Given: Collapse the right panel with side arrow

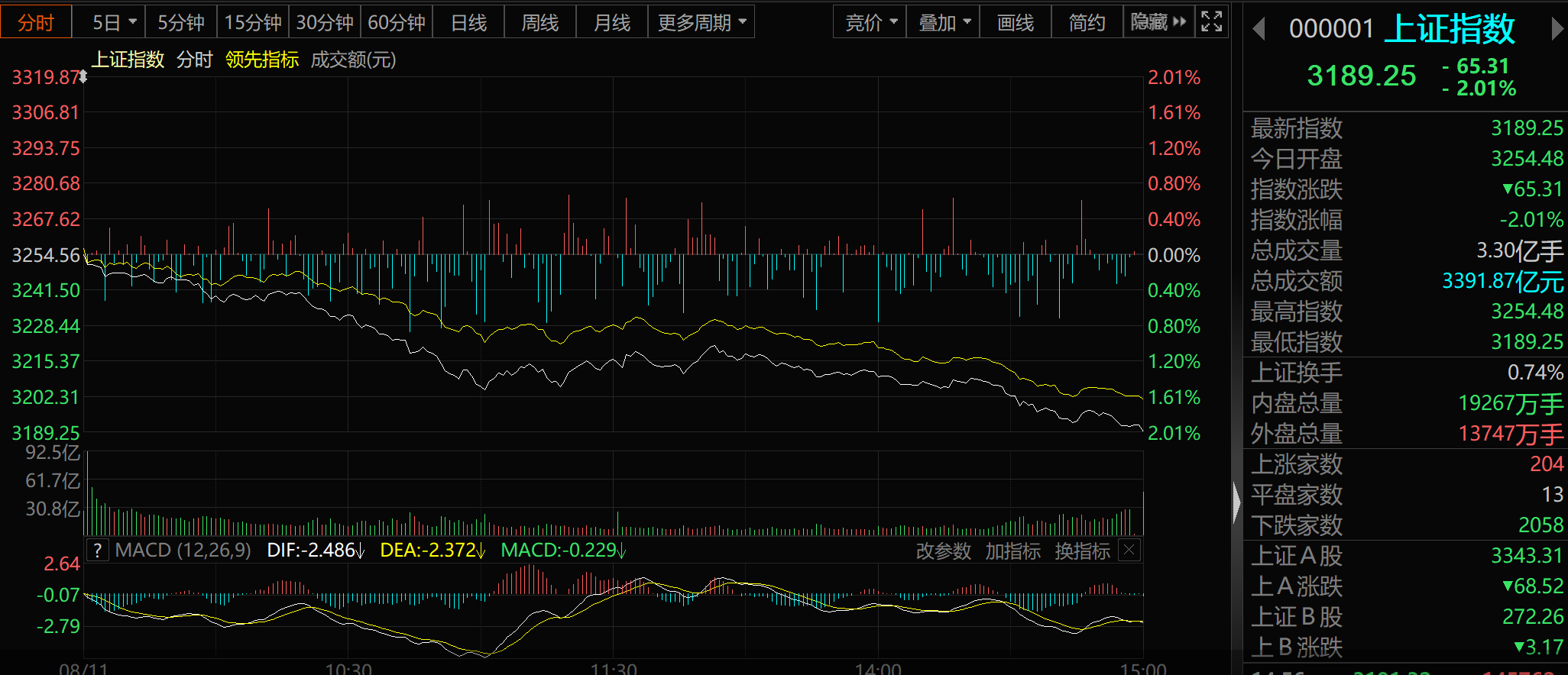Looking at the screenshot, I should 1236,502.
